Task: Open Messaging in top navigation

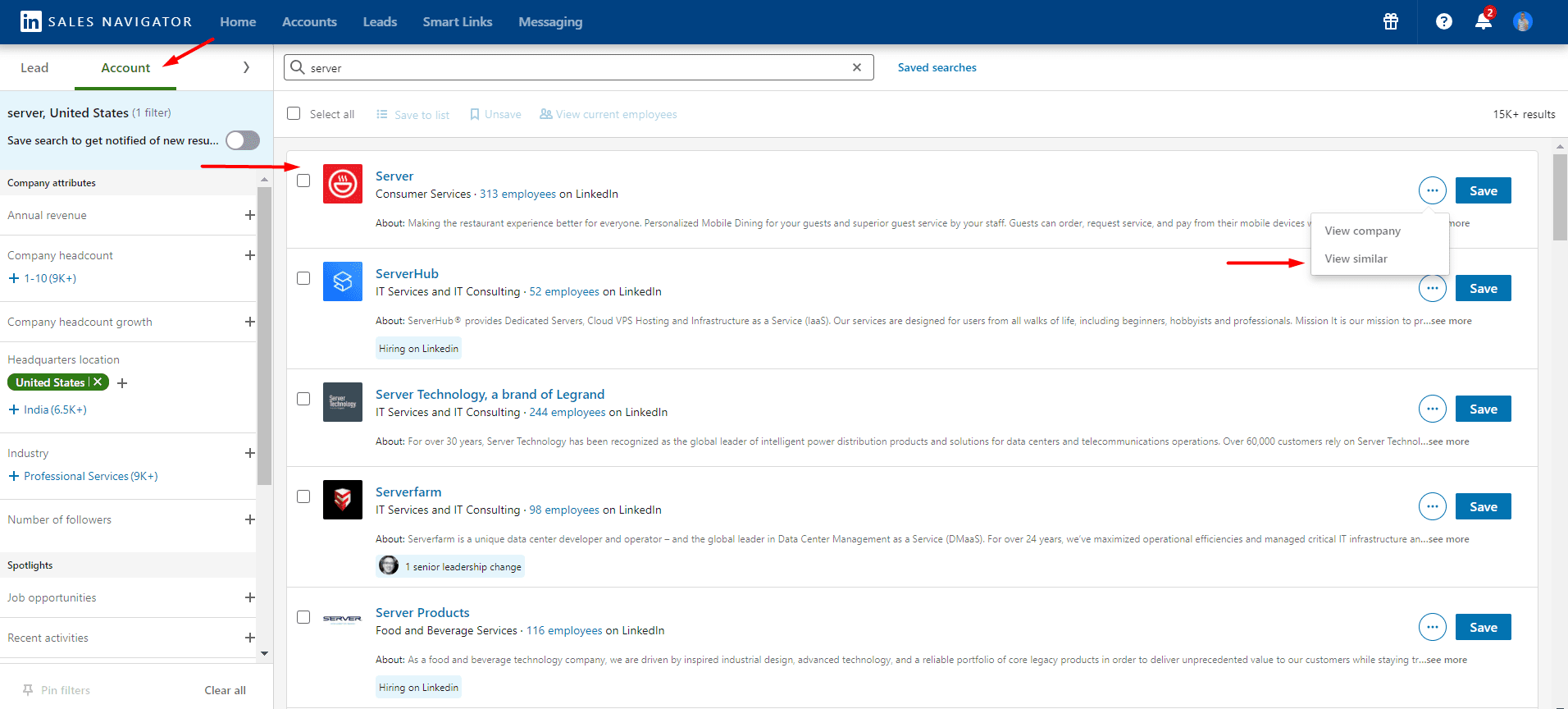Action: tap(550, 21)
